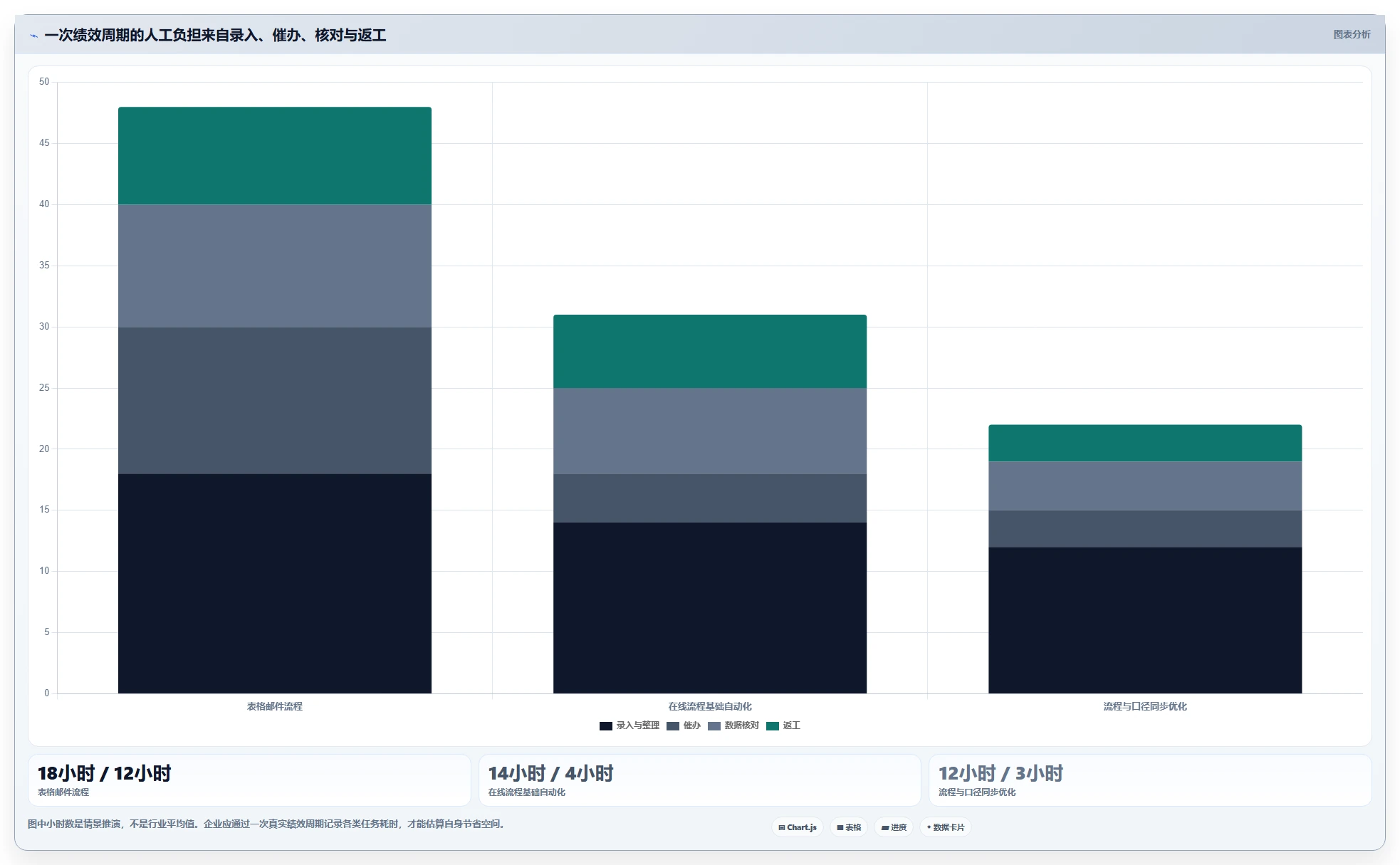Click the 数据核对 segment of 流程与口径同步优化 bar
Screen dimensions: 1400x865
click(1145, 486)
